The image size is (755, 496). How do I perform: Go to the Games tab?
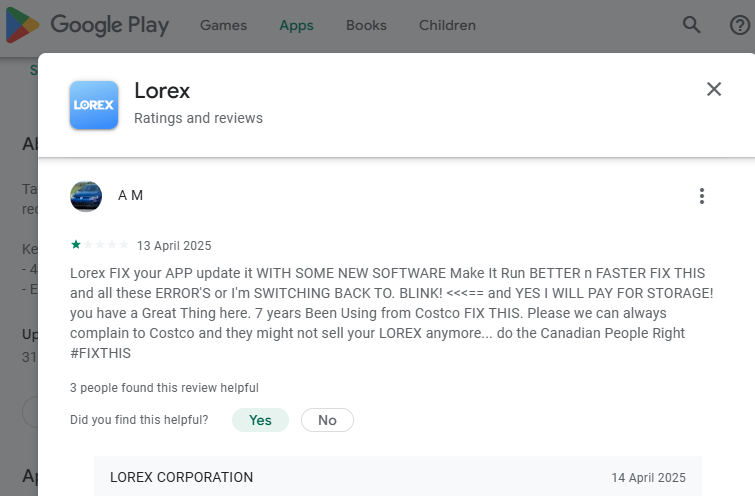[223, 25]
